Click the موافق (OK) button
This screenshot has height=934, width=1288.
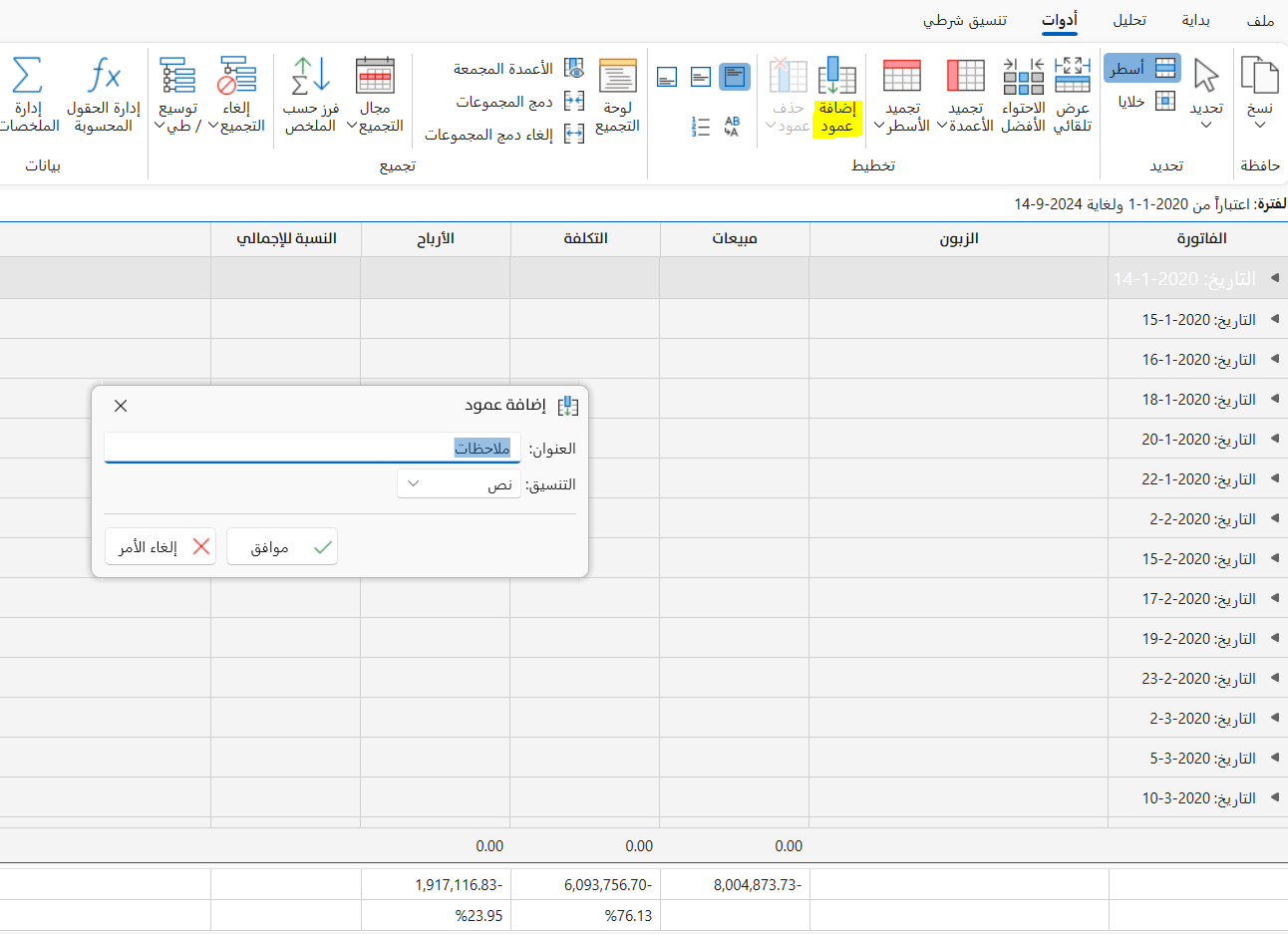282,547
